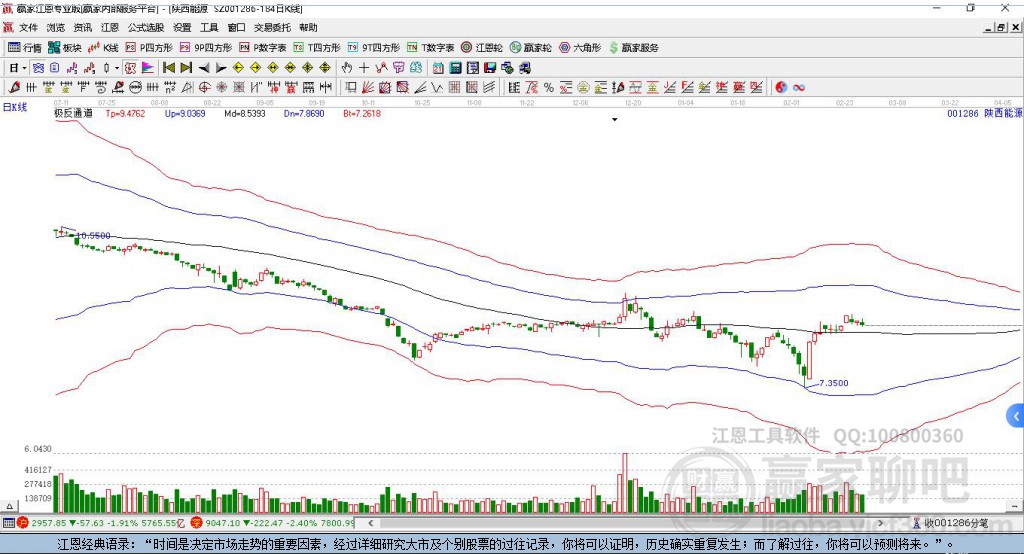Open the T数字表 tool
The height and width of the screenshot is (554, 1024).
tap(430, 48)
